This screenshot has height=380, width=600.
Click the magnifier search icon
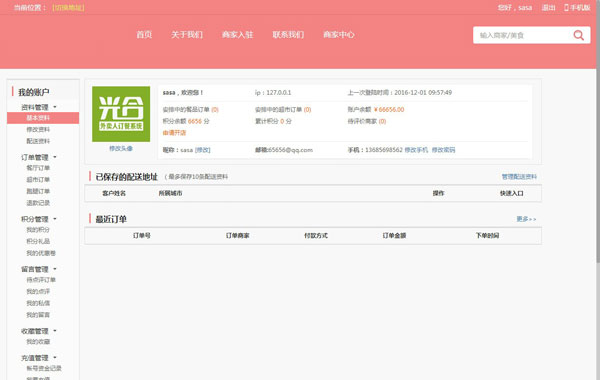pyautogui.click(x=579, y=35)
